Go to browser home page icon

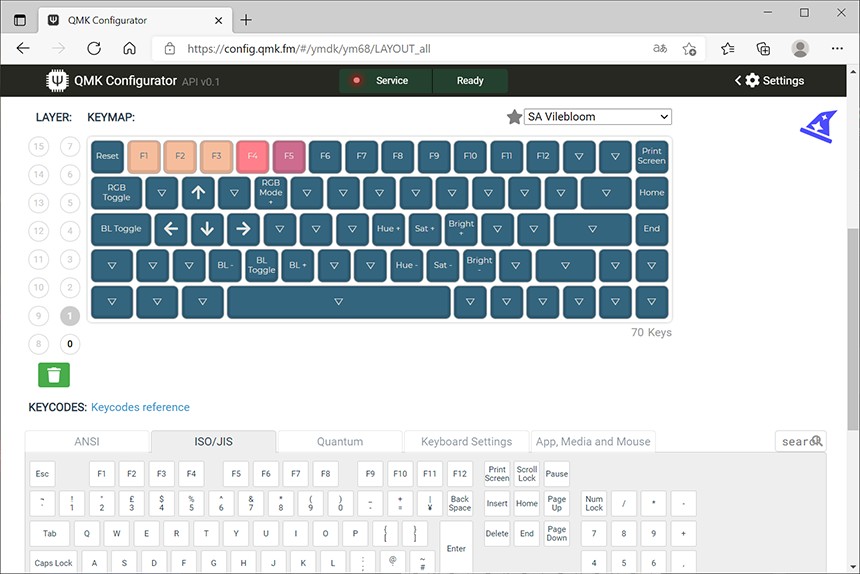coord(129,48)
